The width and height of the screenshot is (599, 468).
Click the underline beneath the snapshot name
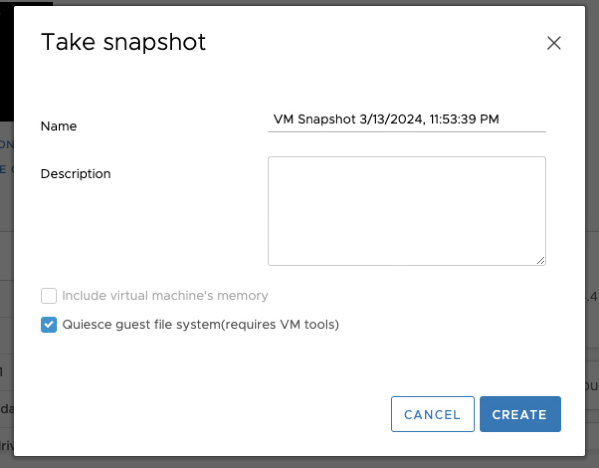(x=407, y=131)
